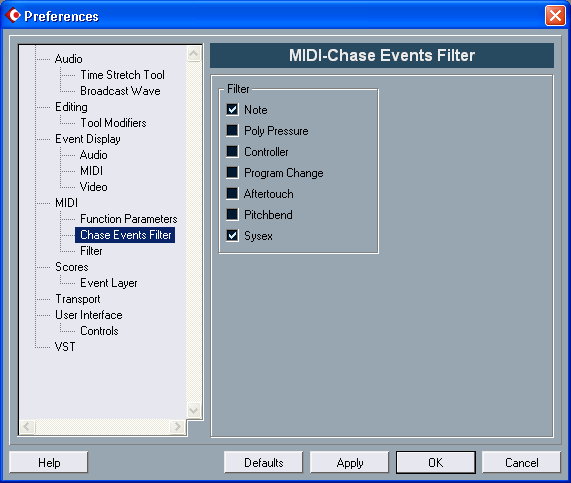Open Help for preferences

[x=49, y=463]
